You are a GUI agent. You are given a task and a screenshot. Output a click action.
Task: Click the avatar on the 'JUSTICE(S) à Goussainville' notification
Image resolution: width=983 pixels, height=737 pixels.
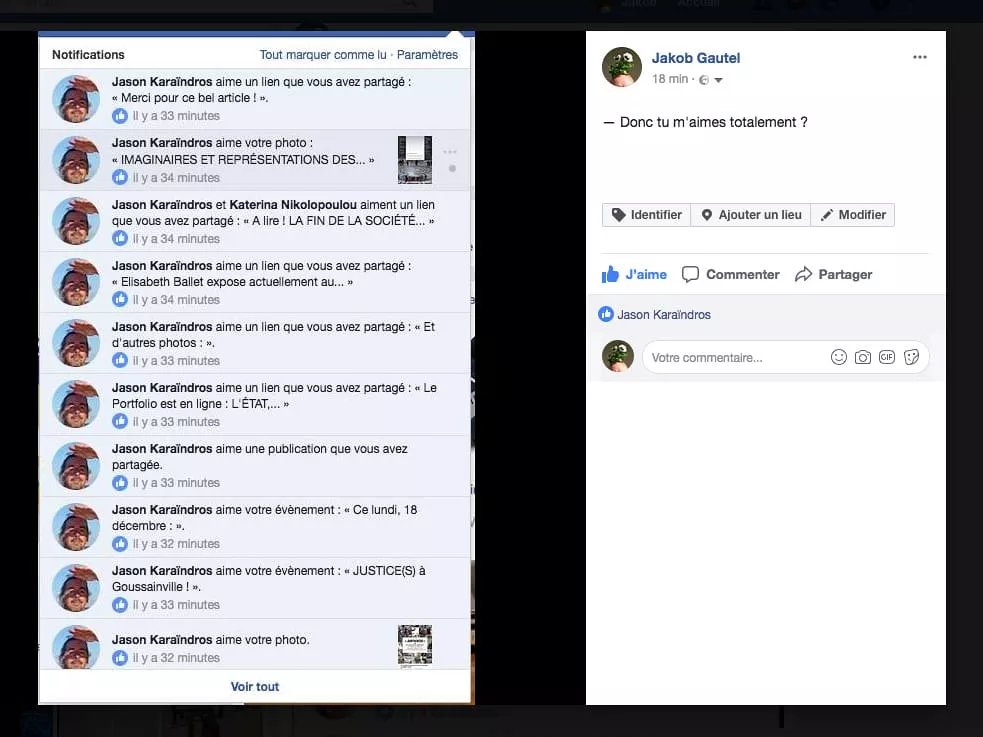76,588
